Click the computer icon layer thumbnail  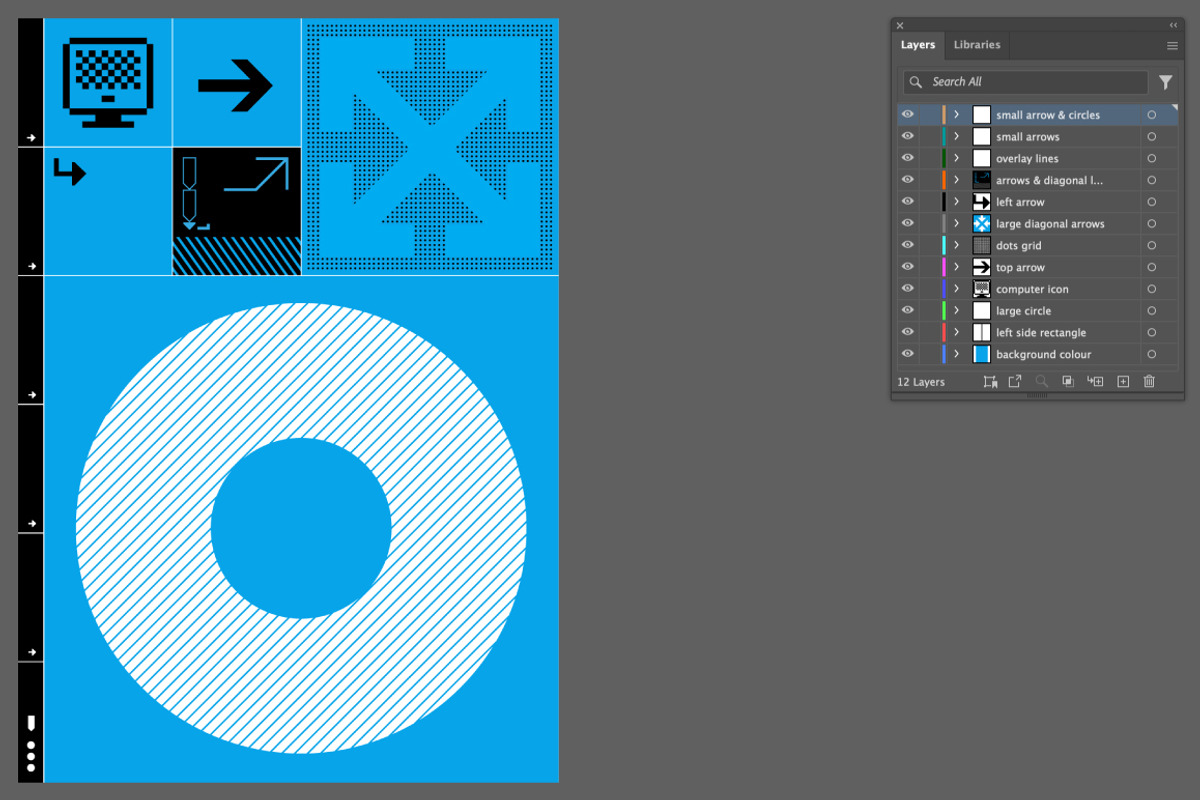[x=982, y=289]
